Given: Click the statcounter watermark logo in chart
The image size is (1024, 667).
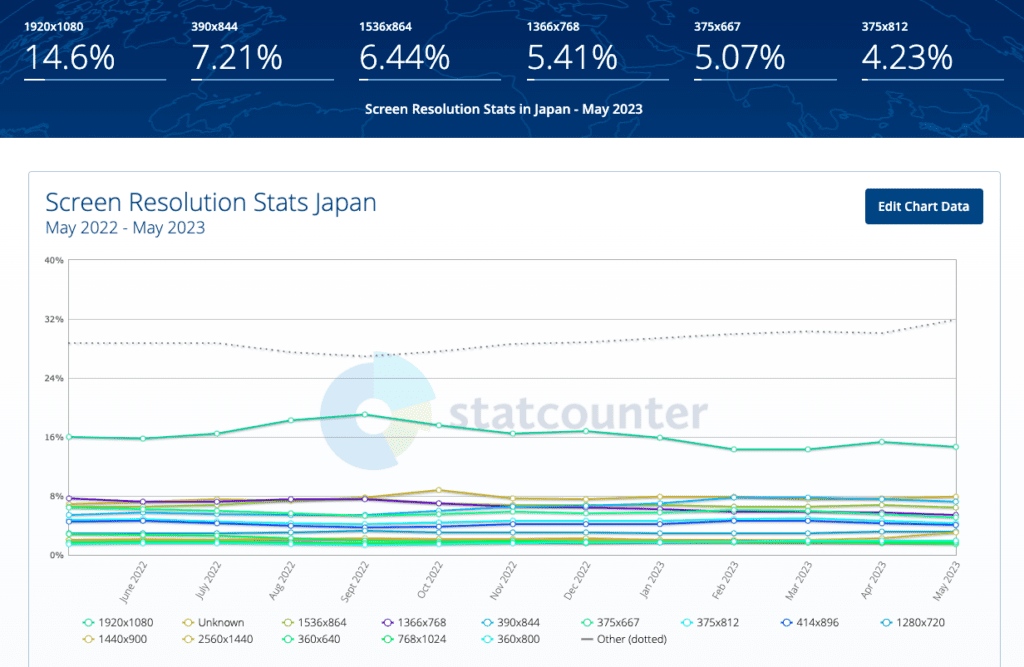Looking at the screenshot, I should click(514, 412).
